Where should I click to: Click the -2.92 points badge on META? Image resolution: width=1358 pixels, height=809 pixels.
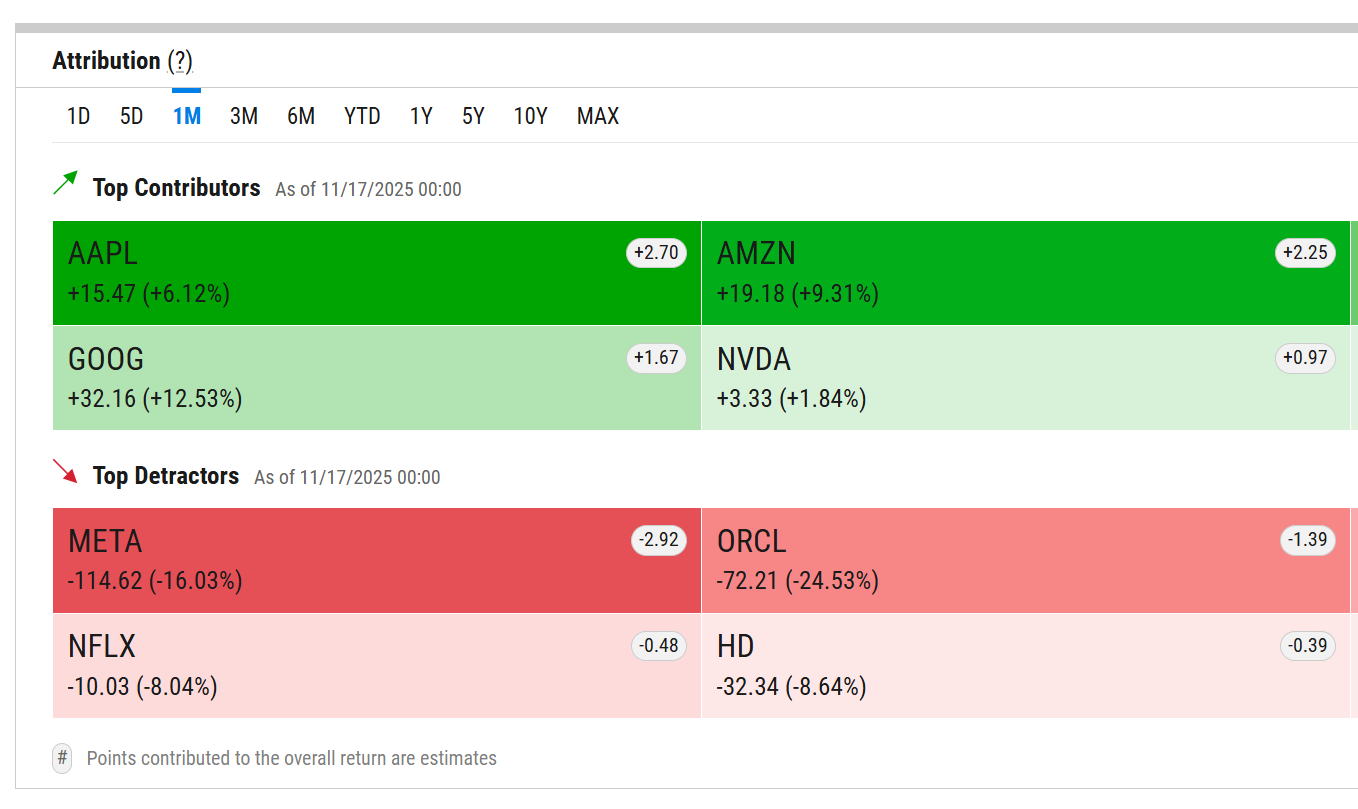(x=658, y=541)
